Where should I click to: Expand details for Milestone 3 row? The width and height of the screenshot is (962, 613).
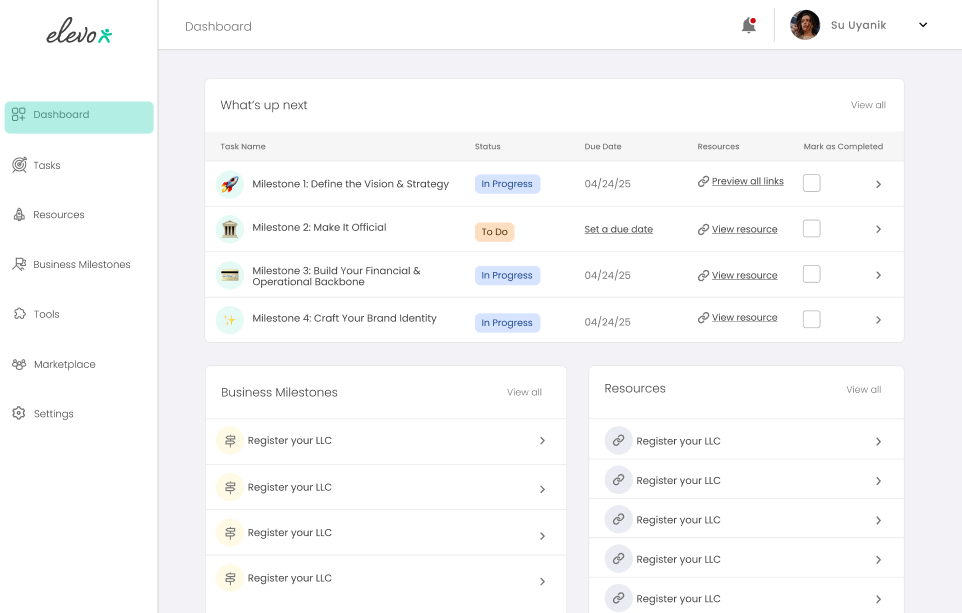(878, 274)
